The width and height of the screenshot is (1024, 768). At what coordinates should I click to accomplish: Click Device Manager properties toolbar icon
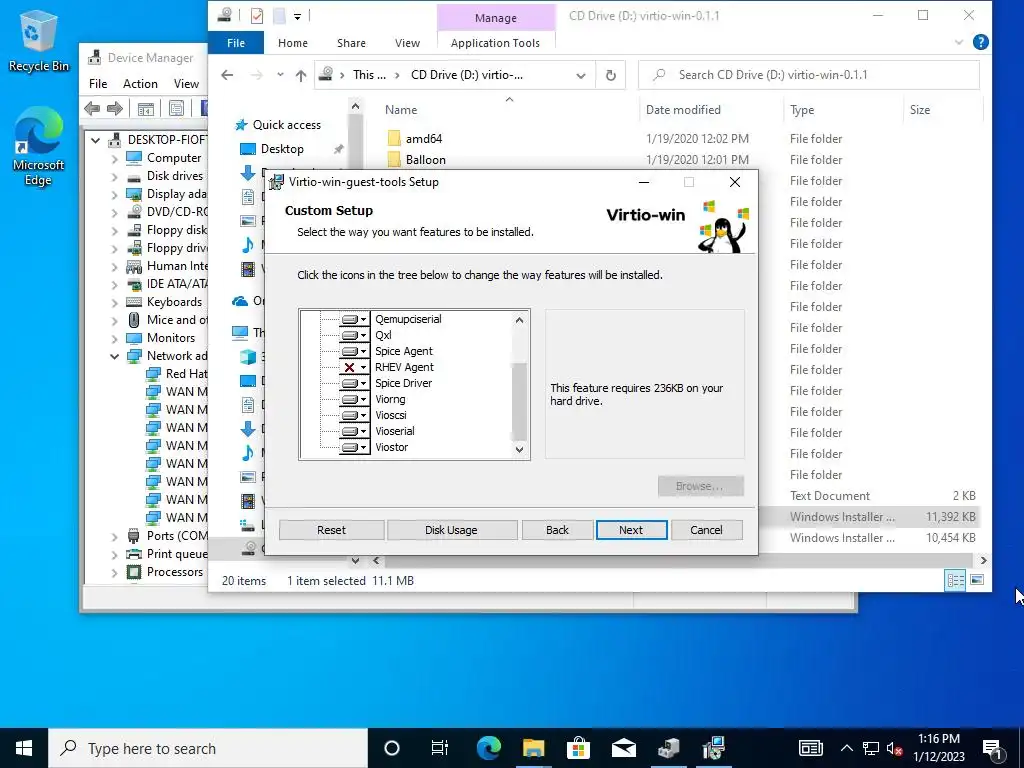176,108
